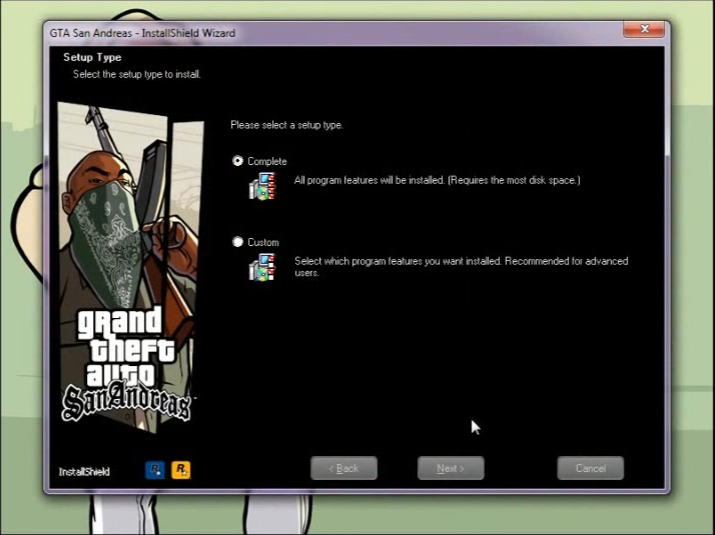Click the 'Custom' option label text
Screen dimensions: 715x535
(x=263, y=242)
